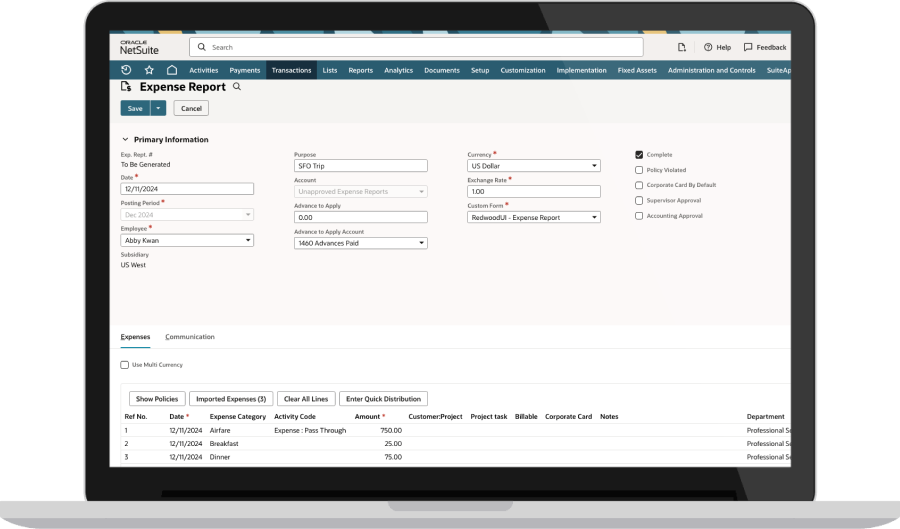Click into the Purpose field containing SFO Trip
Screen dimensions: 900x529
360,166
